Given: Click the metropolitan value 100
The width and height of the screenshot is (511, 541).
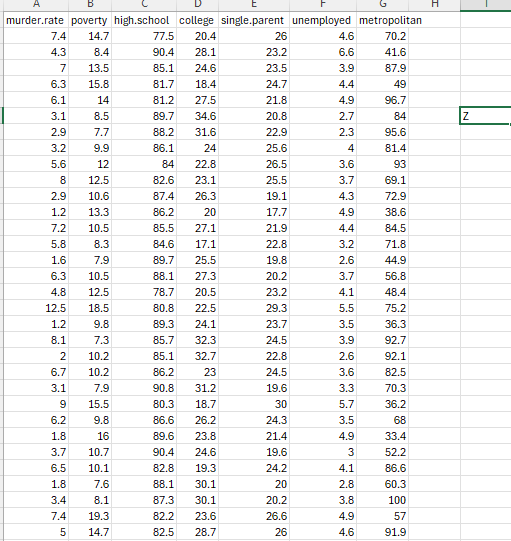Looking at the screenshot, I should tap(383, 500).
